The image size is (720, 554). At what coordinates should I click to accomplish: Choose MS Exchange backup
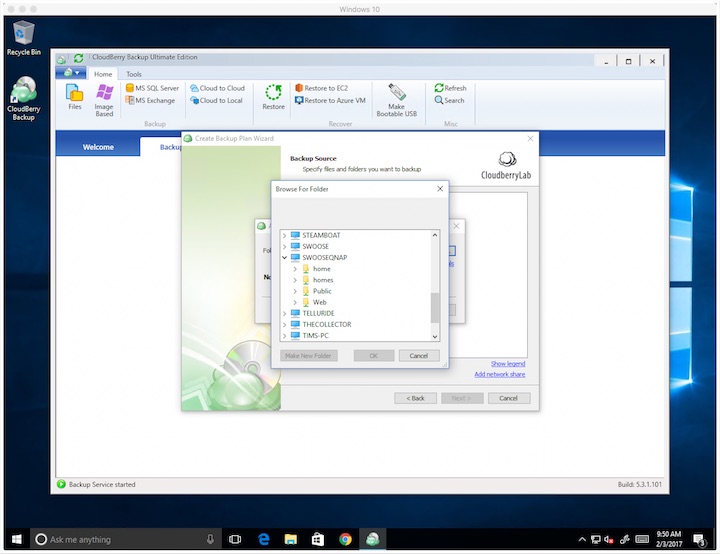point(150,100)
